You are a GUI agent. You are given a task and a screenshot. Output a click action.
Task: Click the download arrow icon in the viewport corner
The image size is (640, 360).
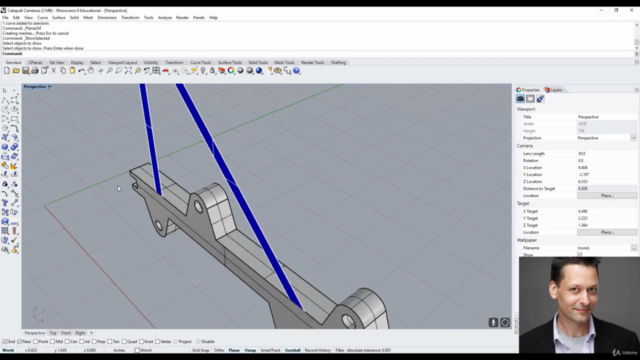[493, 322]
